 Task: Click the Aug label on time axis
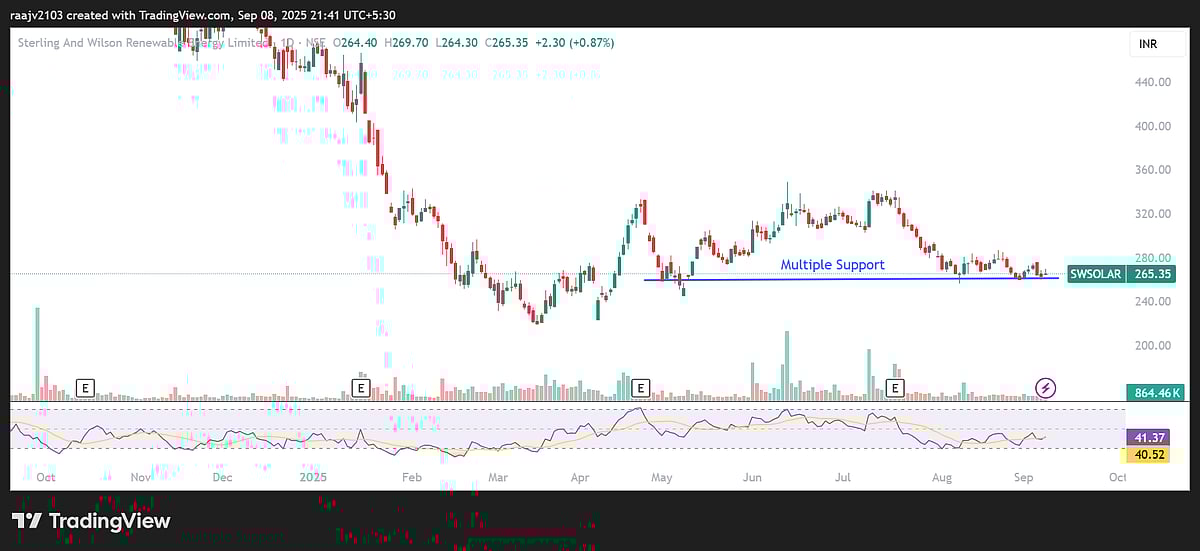[942, 478]
